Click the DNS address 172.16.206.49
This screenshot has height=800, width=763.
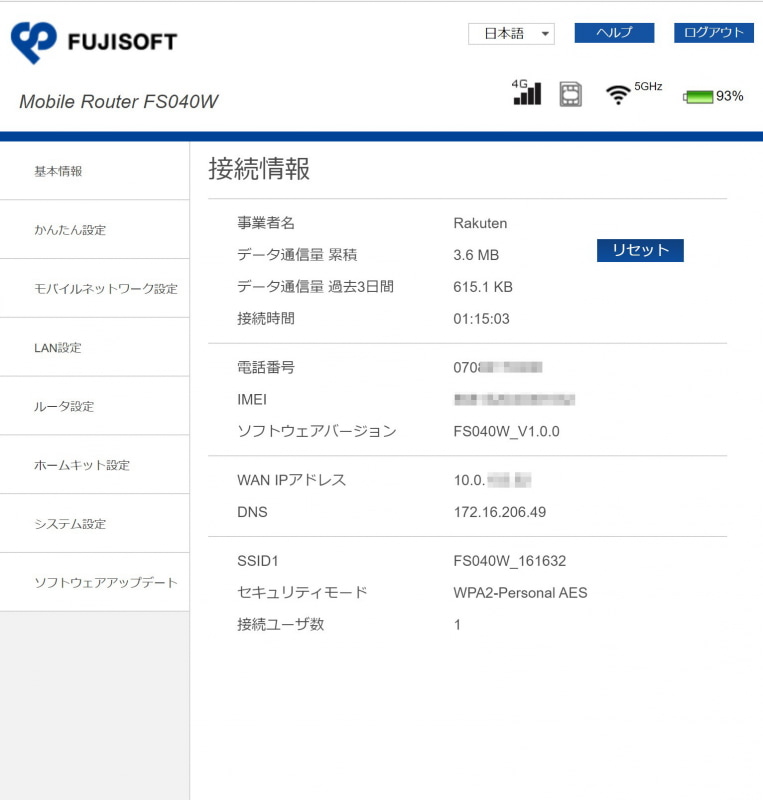tap(500, 512)
